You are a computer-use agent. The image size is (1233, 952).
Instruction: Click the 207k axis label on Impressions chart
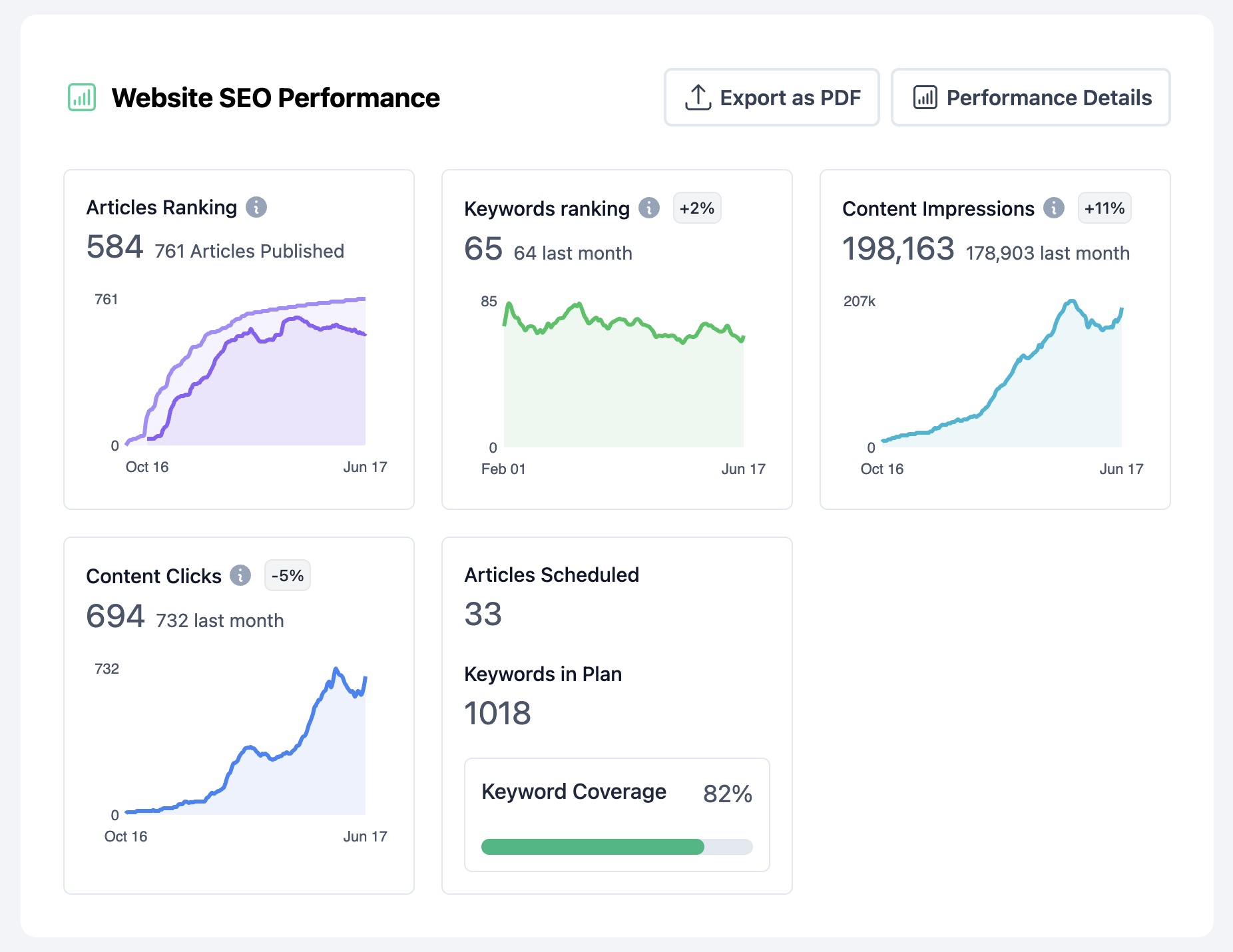pos(860,301)
